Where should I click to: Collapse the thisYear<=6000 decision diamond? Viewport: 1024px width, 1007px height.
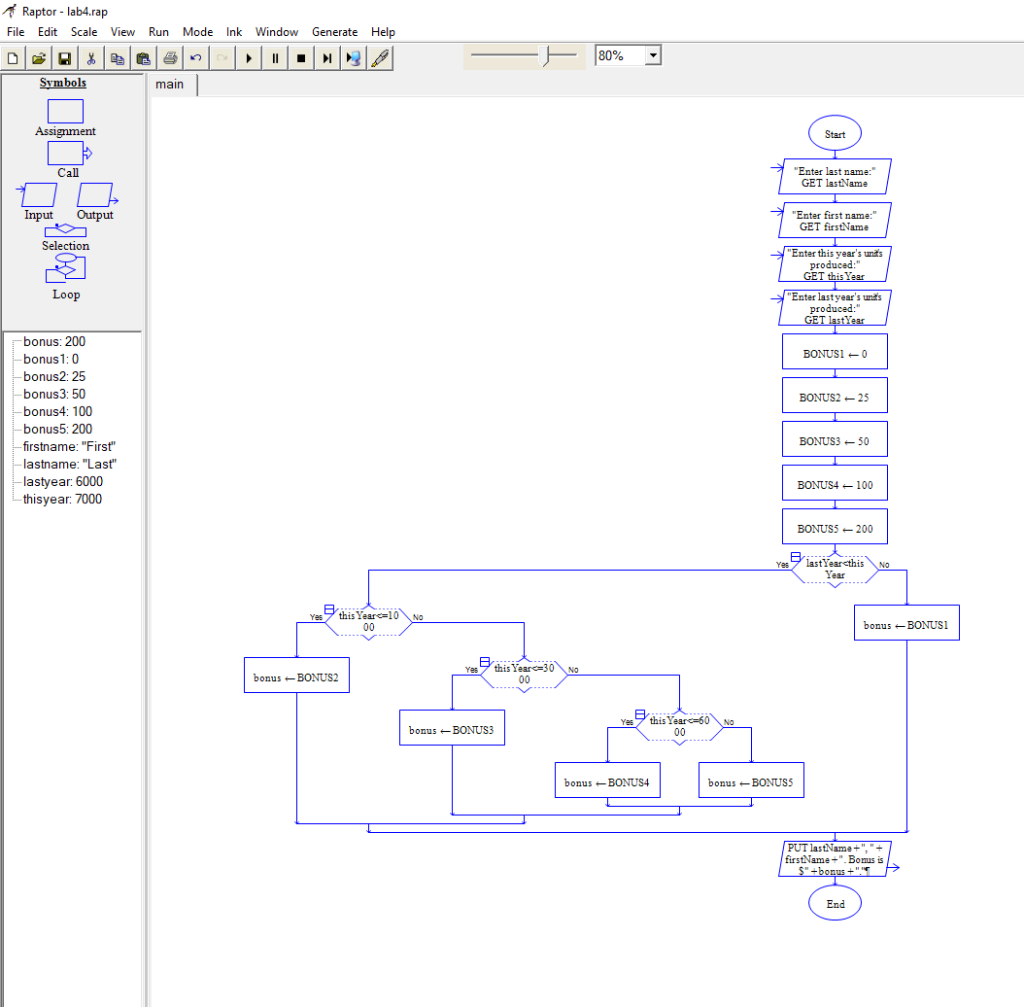640,713
